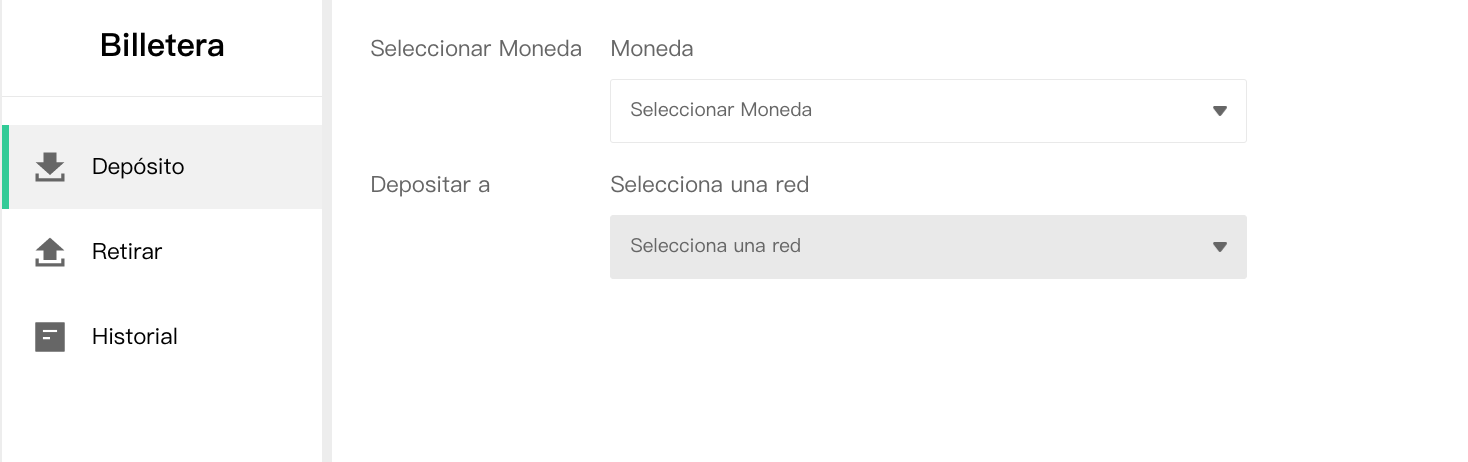Image resolution: width=1468 pixels, height=462 pixels.
Task: Click the horizontal line under Billetera
Action: [x=162, y=97]
